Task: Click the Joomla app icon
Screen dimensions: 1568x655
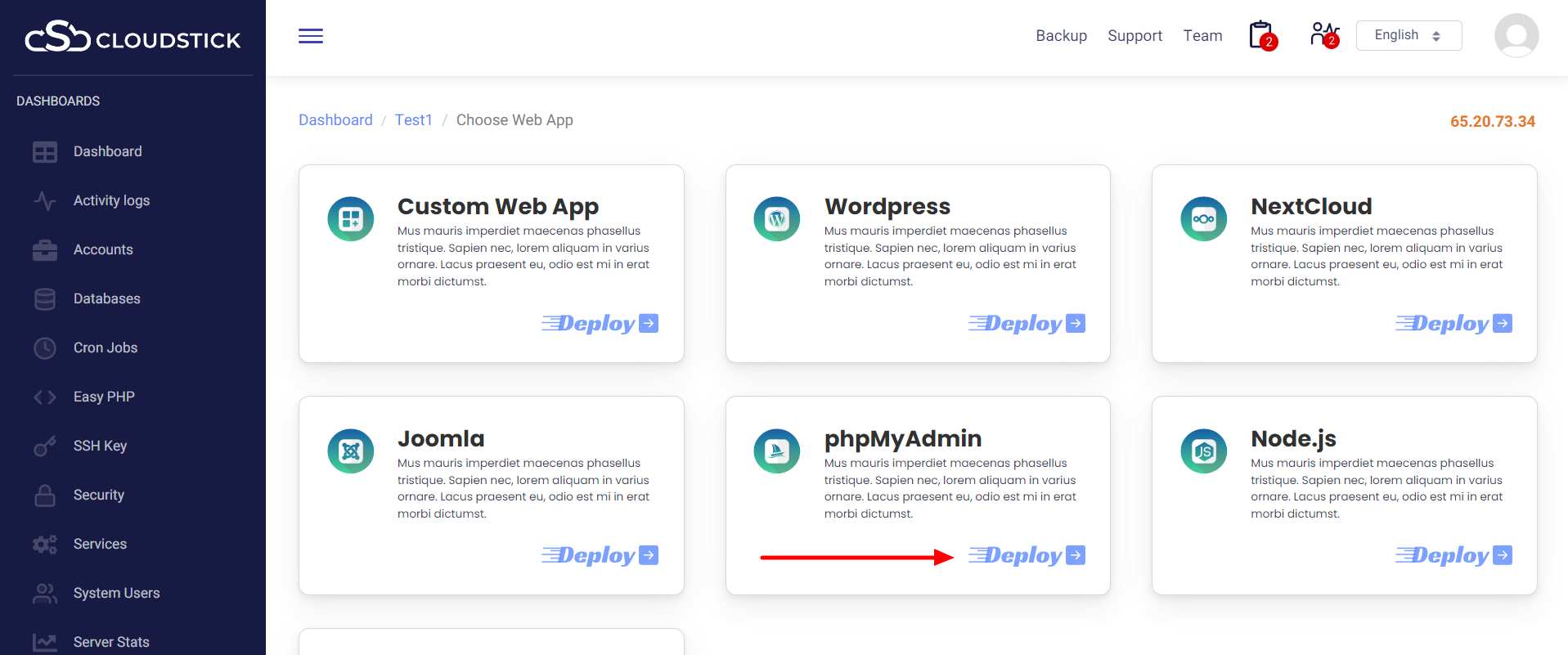Action: click(x=351, y=451)
